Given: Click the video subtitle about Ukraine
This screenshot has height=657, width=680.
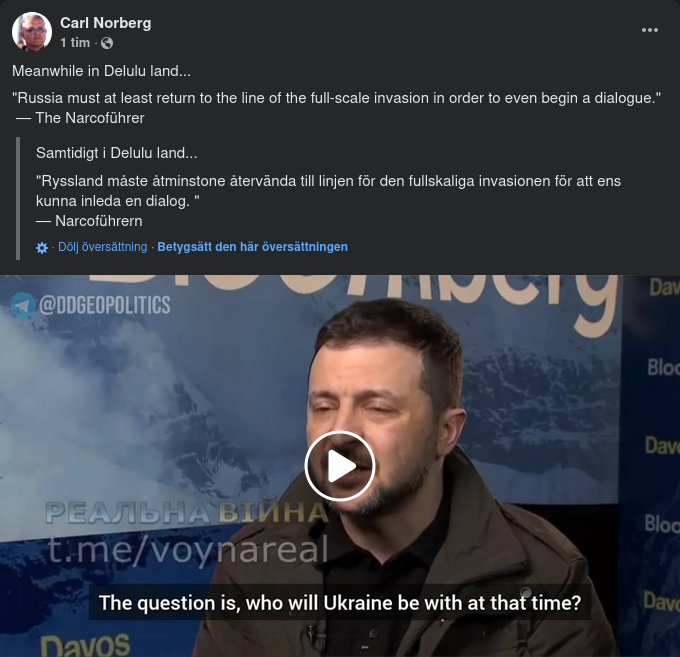Looking at the screenshot, I should tap(340, 603).
